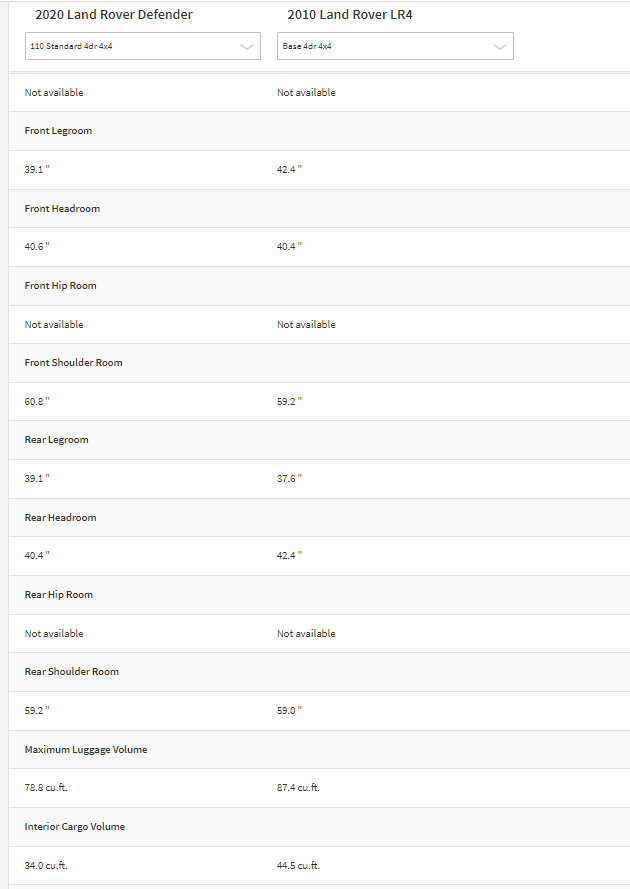Select the Rear Headroom row label

pyautogui.click(x=61, y=518)
